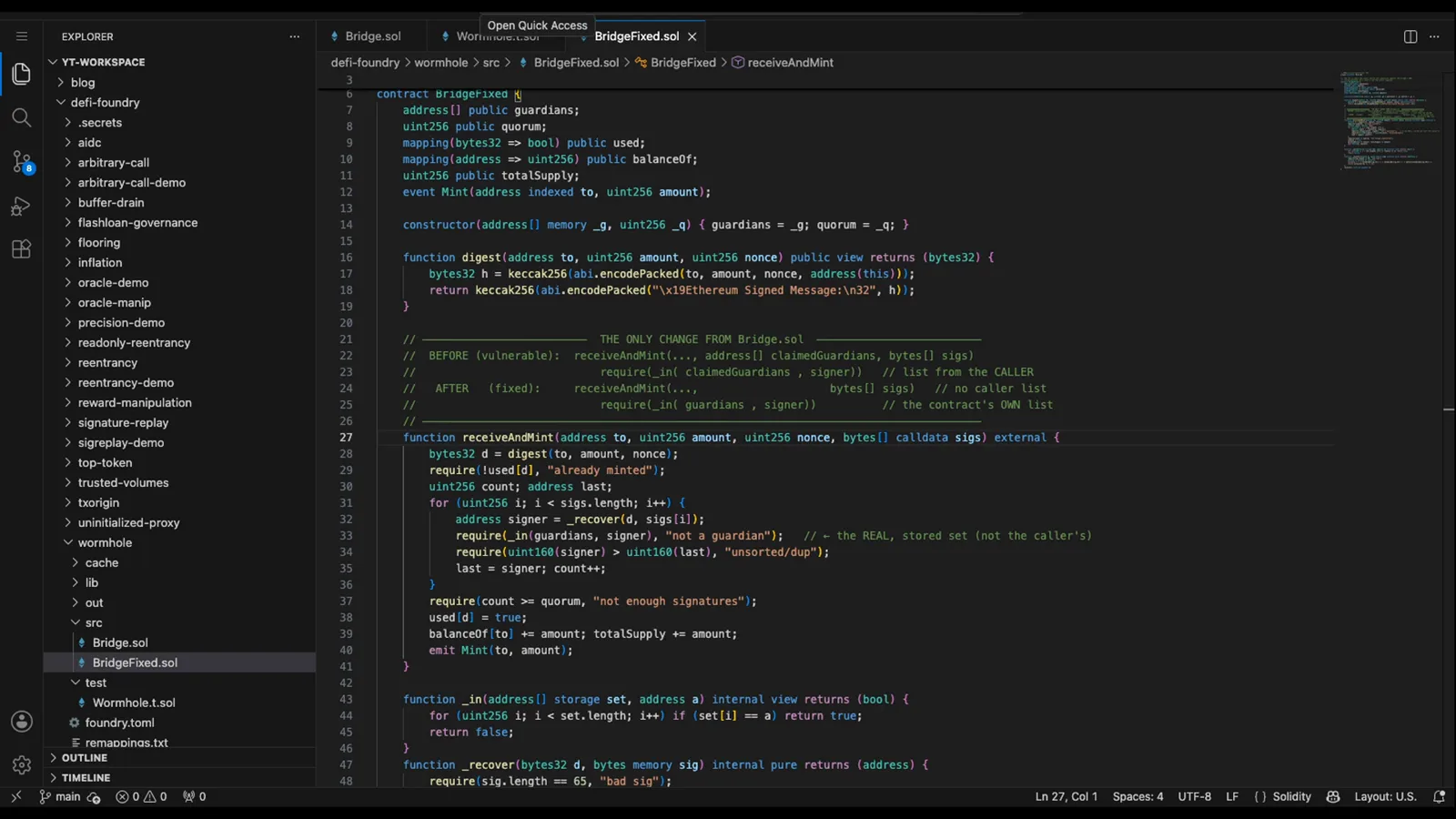Collapse the defi-foundry folder
The height and width of the screenshot is (819, 1456).
click(x=105, y=102)
